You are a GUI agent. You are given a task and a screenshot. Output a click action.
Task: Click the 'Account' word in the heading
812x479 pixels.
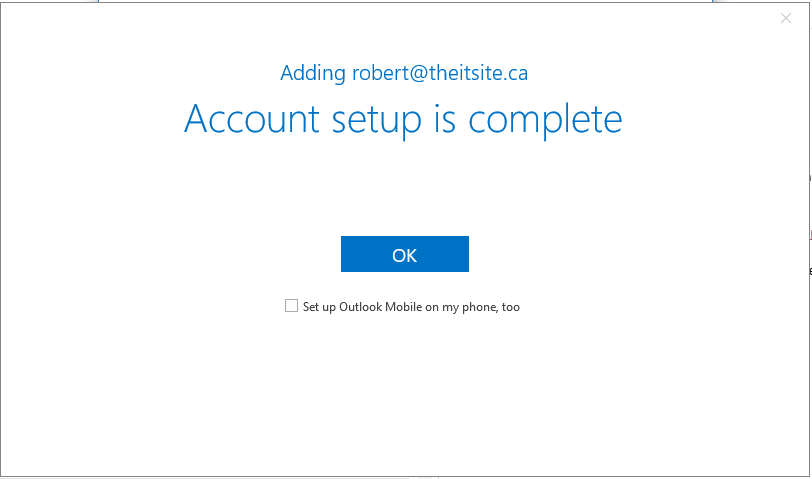tap(252, 119)
